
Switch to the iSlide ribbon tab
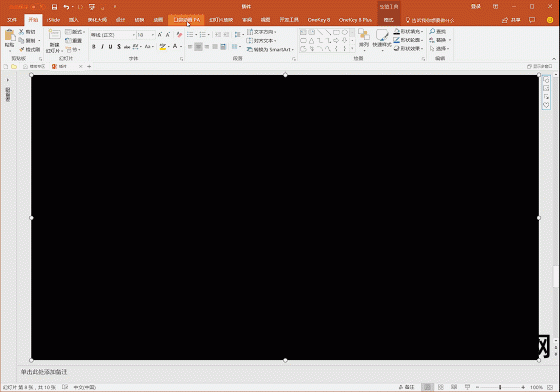click(x=54, y=20)
